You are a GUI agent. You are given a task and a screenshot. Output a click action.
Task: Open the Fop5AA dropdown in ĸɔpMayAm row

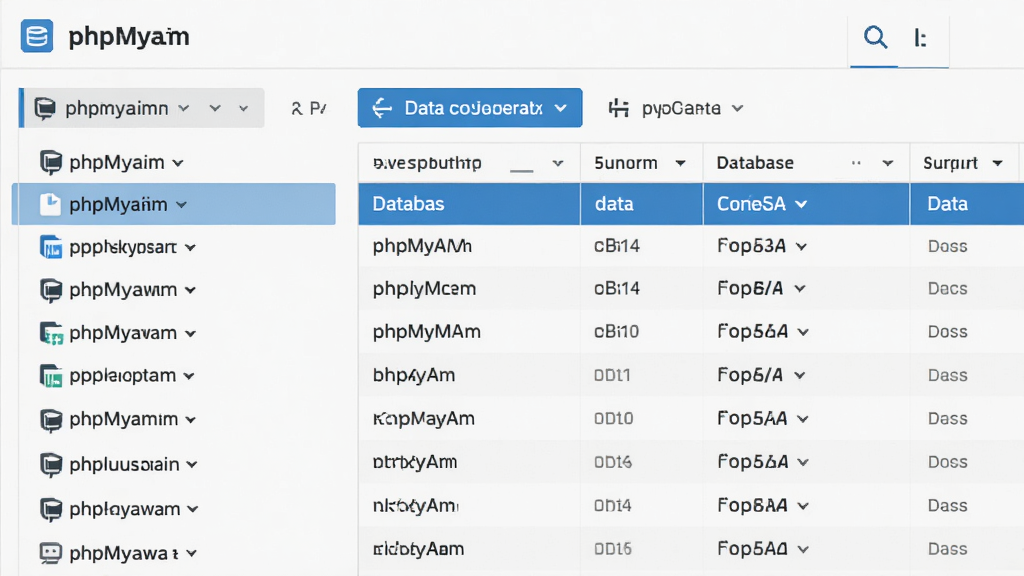pyautogui.click(x=803, y=419)
